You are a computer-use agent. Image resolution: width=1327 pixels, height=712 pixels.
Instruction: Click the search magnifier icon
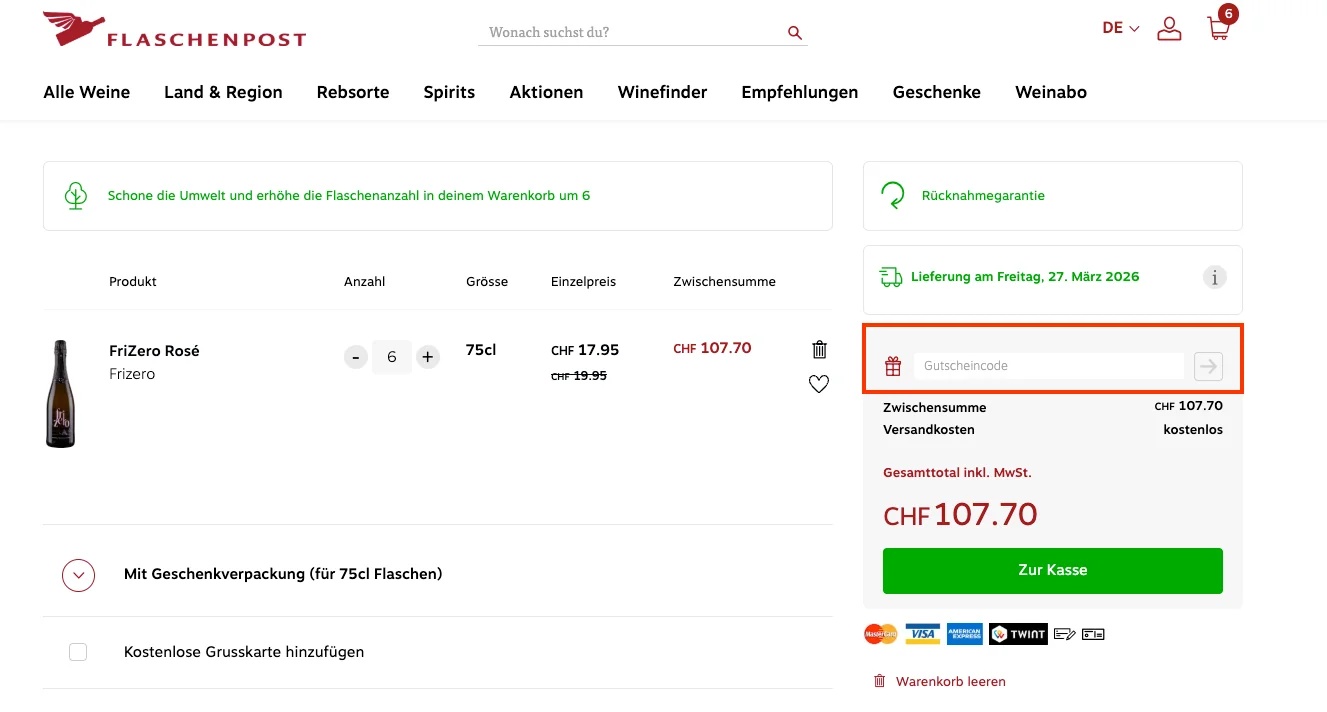(x=794, y=32)
